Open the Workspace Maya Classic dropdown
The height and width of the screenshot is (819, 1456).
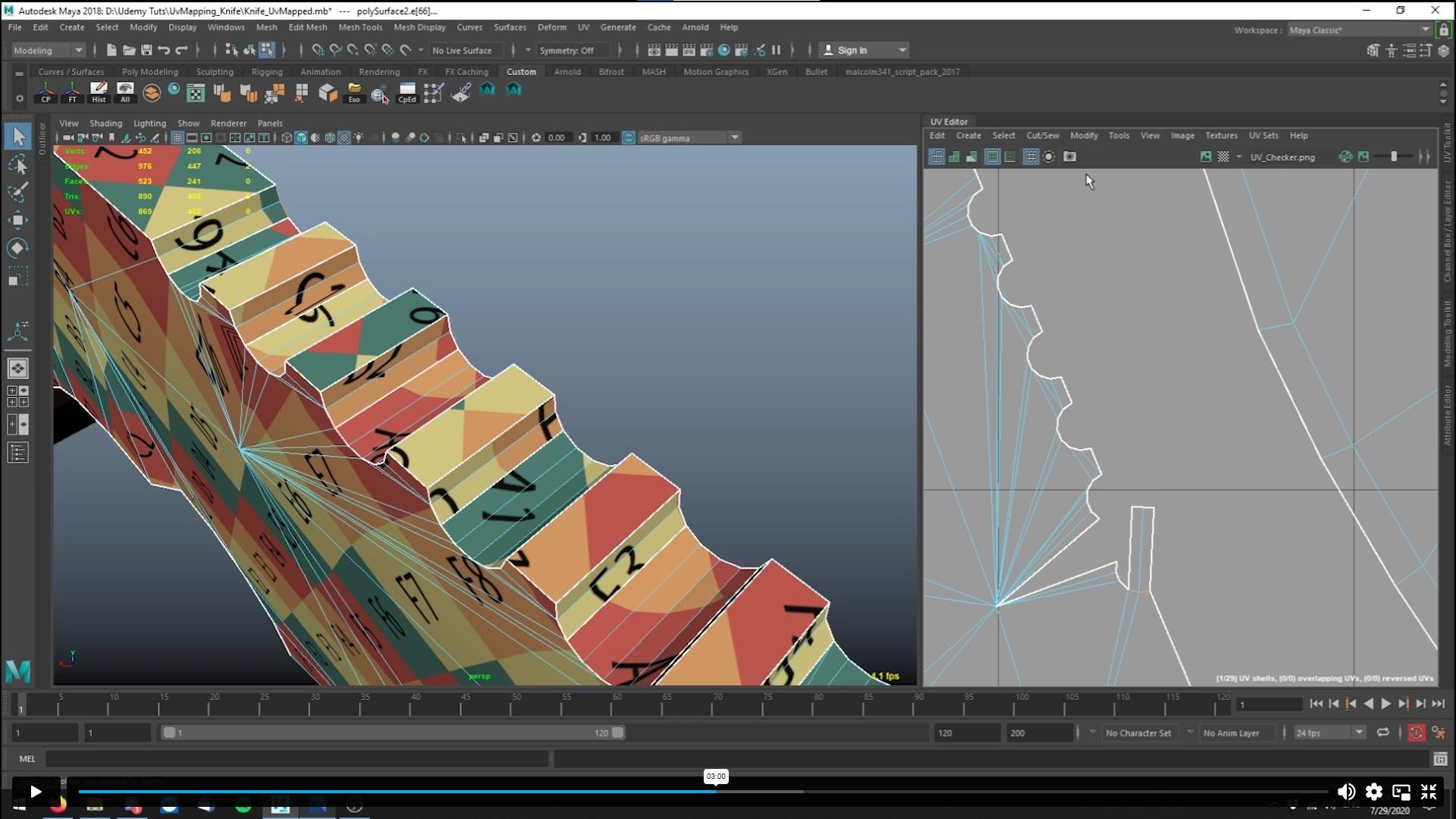click(1358, 30)
